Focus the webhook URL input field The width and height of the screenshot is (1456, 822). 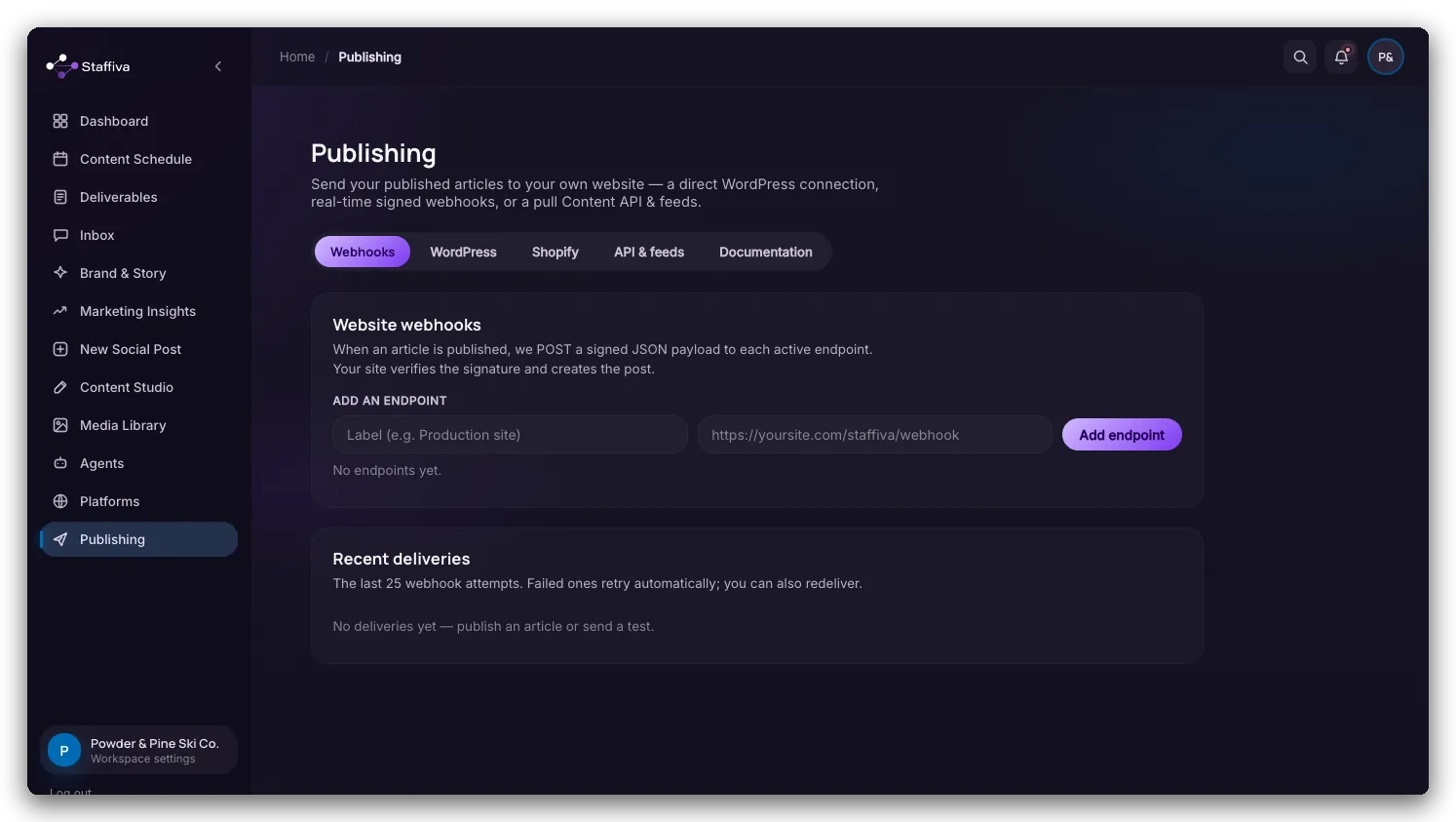[875, 435]
